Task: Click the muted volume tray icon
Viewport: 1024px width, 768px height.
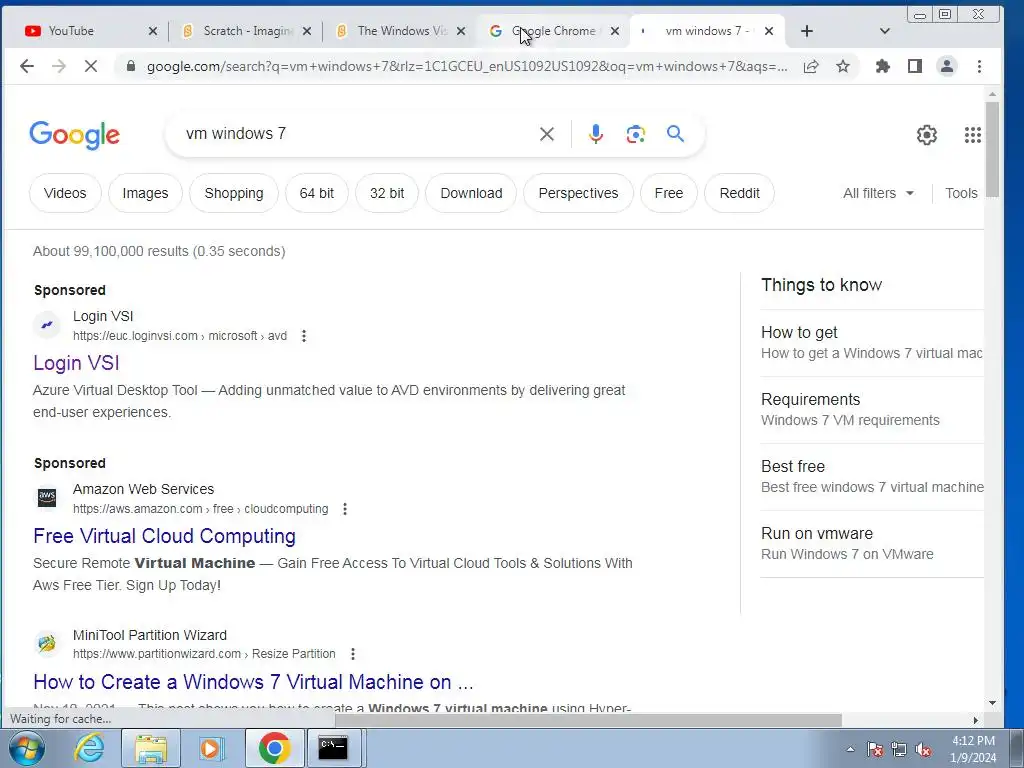Action: tap(923, 750)
